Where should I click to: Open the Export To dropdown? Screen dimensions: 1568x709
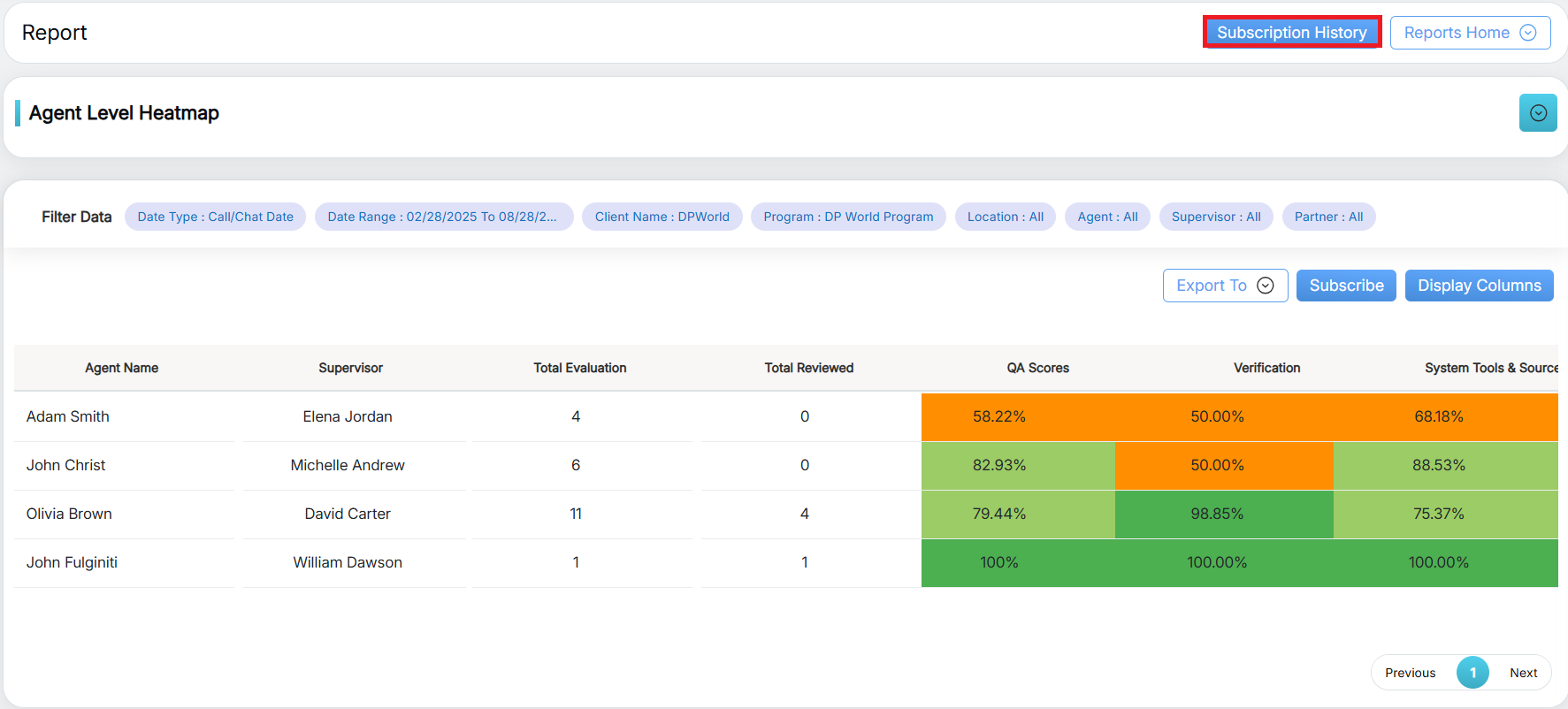click(x=1224, y=286)
